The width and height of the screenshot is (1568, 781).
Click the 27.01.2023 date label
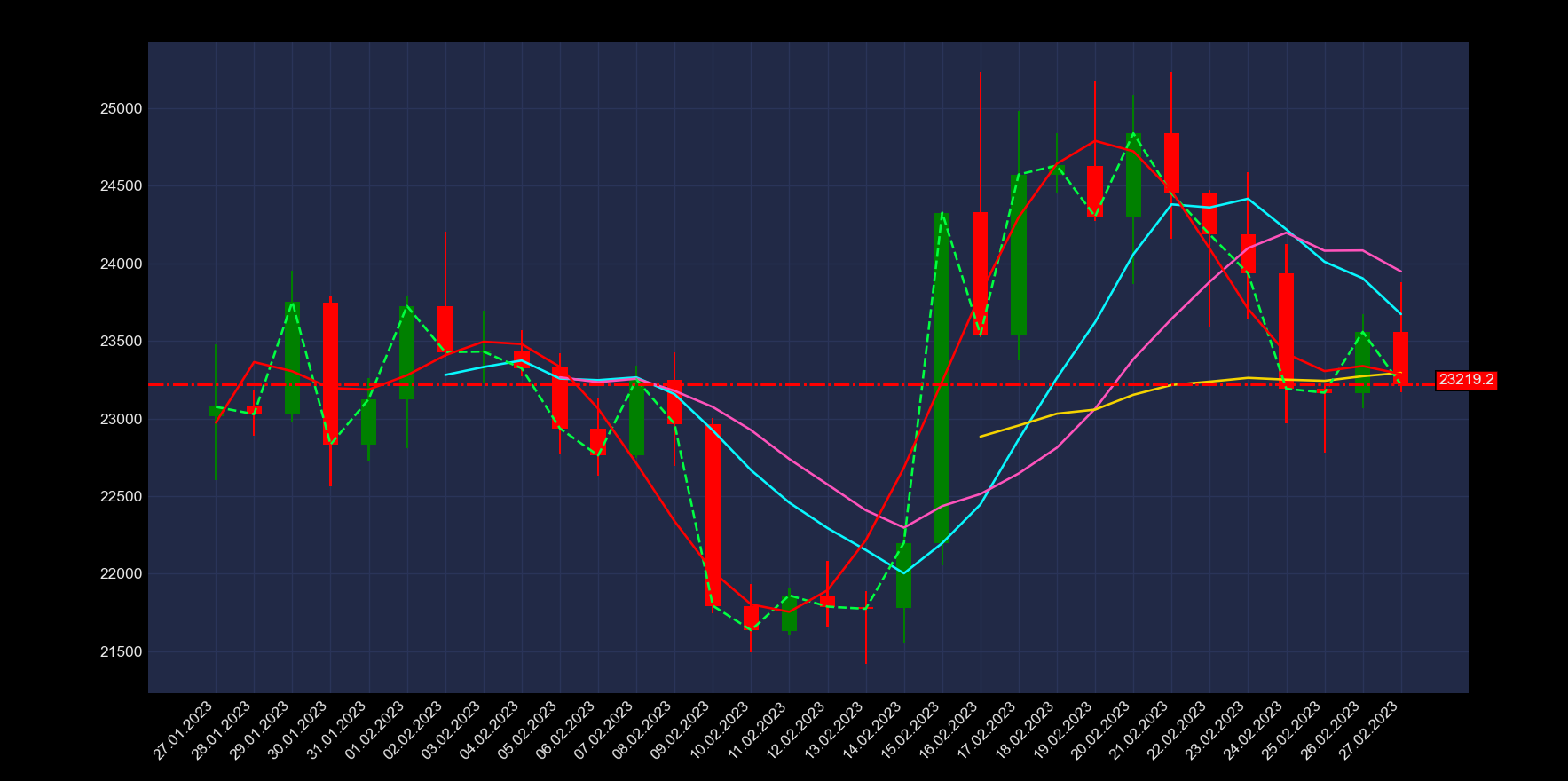[184, 730]
